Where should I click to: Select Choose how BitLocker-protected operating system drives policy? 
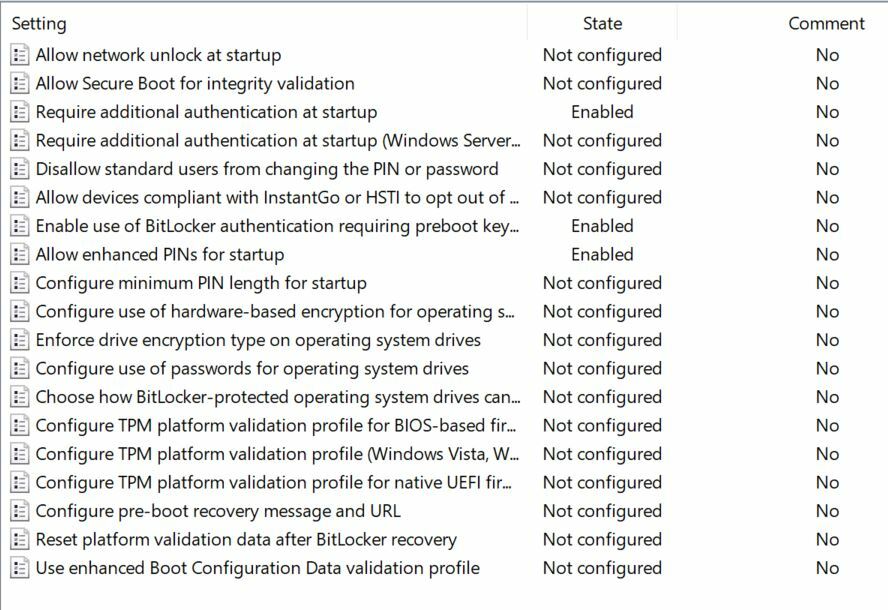coord(277,397)
